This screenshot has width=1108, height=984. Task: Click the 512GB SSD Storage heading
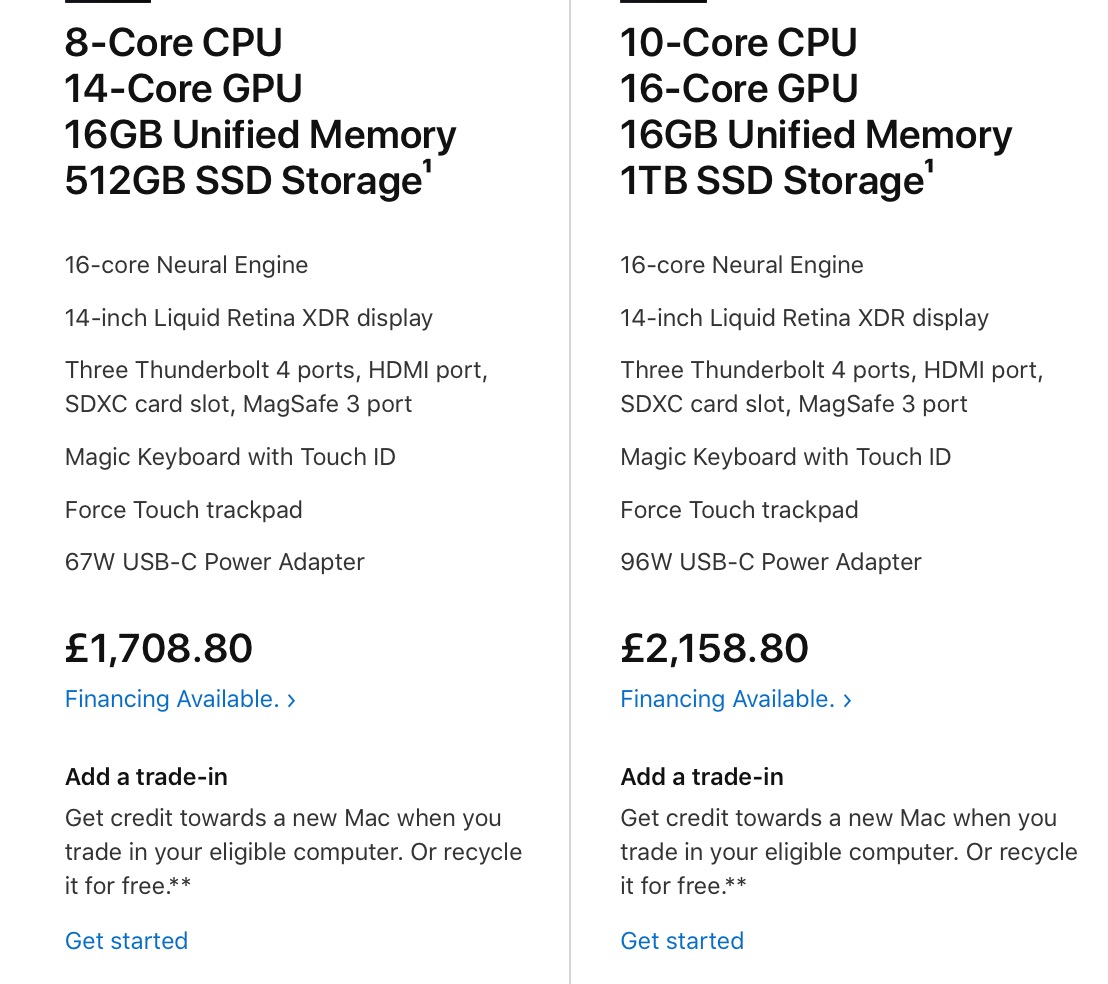click(242, 181)
